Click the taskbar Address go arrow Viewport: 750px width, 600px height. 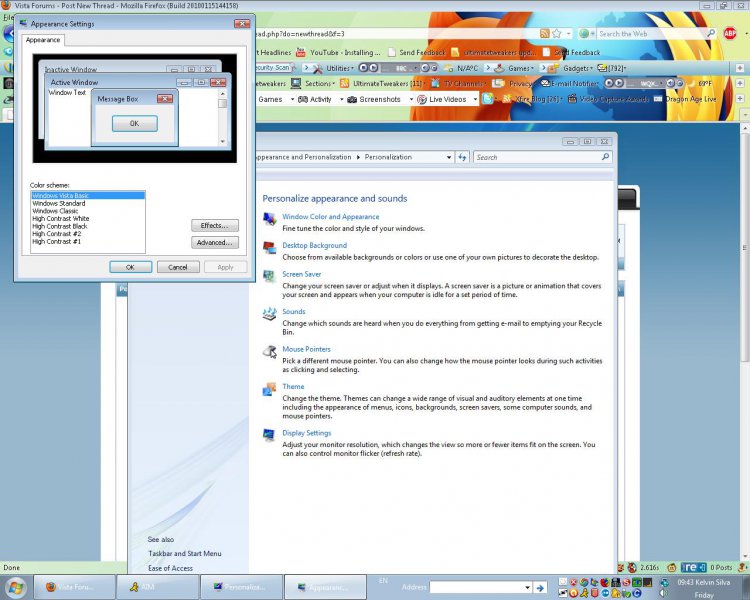(x=540, y=588)
